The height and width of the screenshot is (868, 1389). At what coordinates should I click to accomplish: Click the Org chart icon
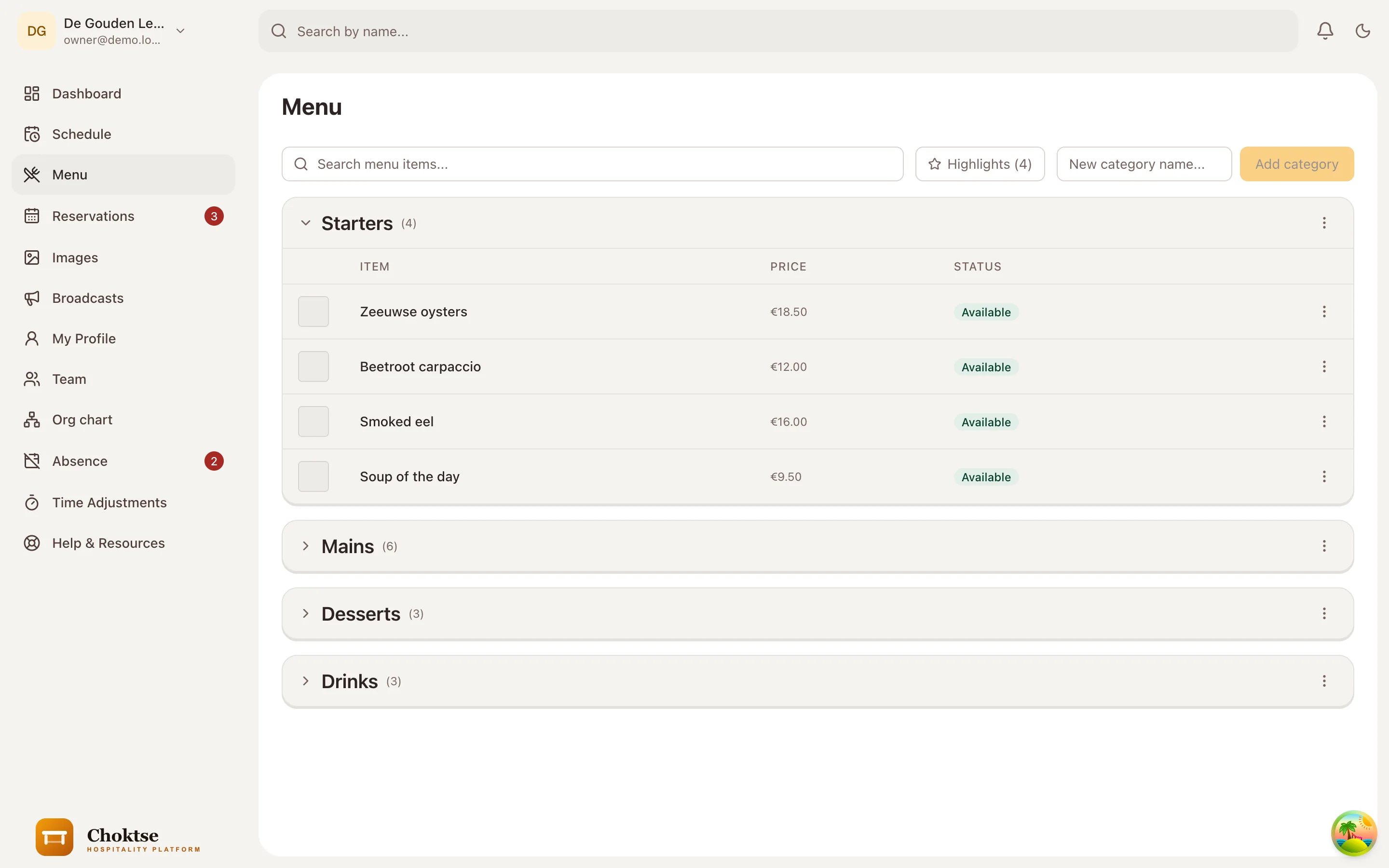click(x=32, y=420)
